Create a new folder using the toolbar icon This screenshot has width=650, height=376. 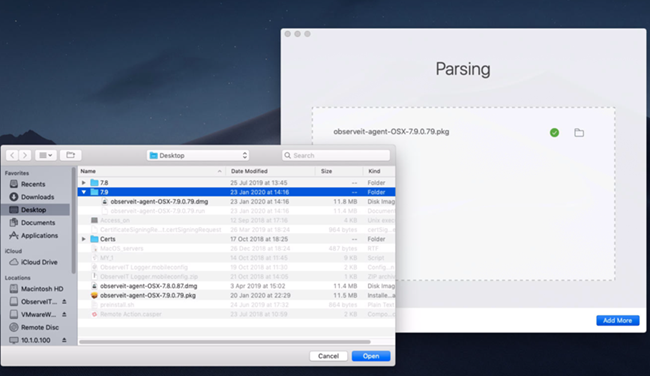coord(70,155)
